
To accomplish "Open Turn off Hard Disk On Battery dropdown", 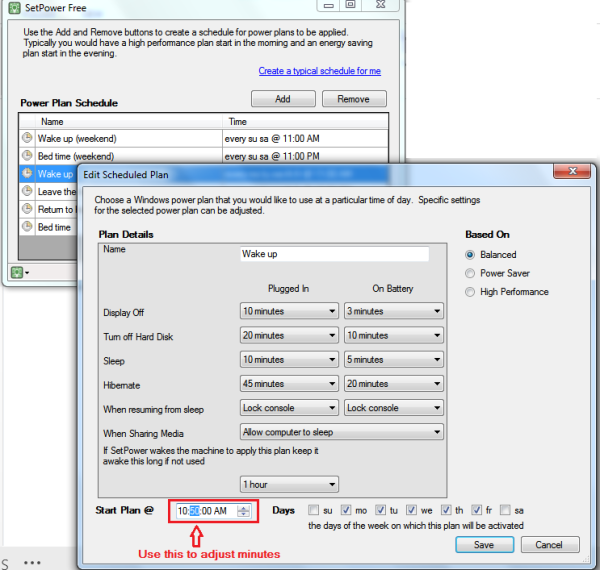I will point(394,335).
